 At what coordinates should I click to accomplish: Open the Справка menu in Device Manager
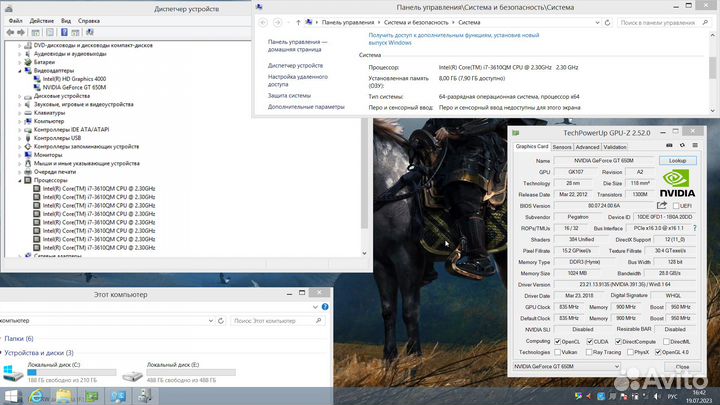pyautogui.click(x=89, y=21)
